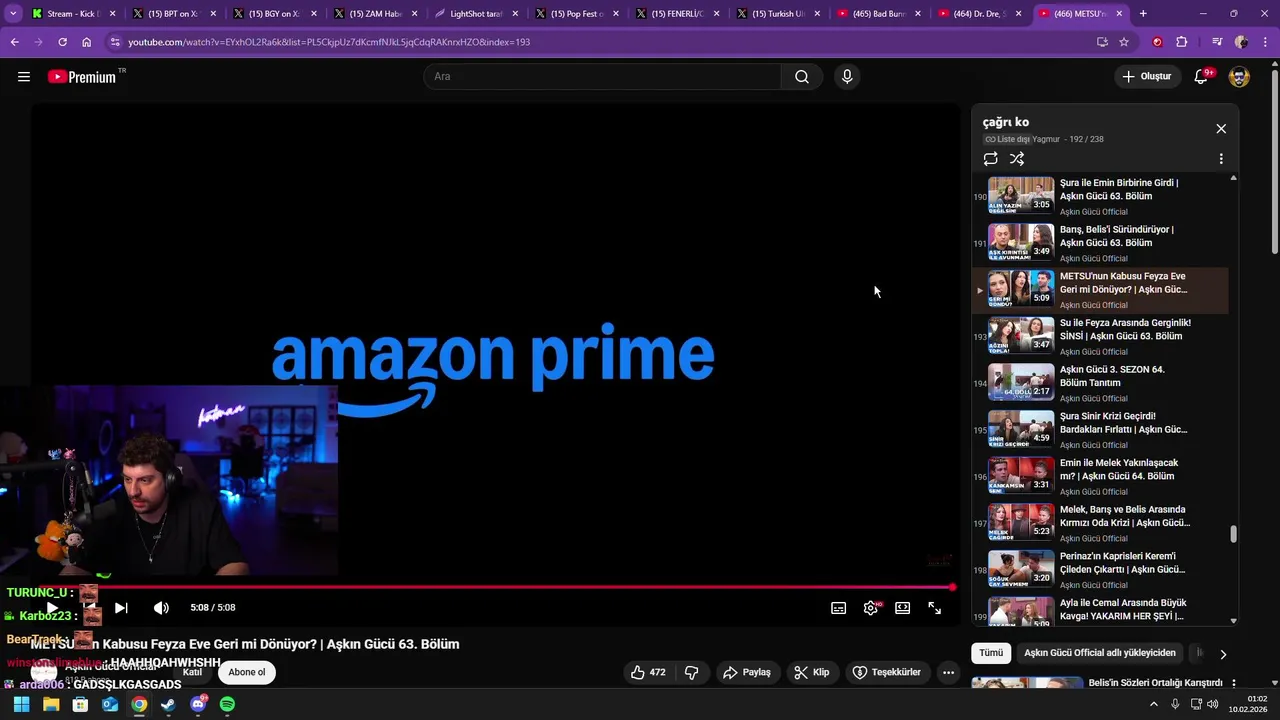Screen dimensions: 1280x720
Task: Install app icon in address bar
Action: (x=1102, y=42)
